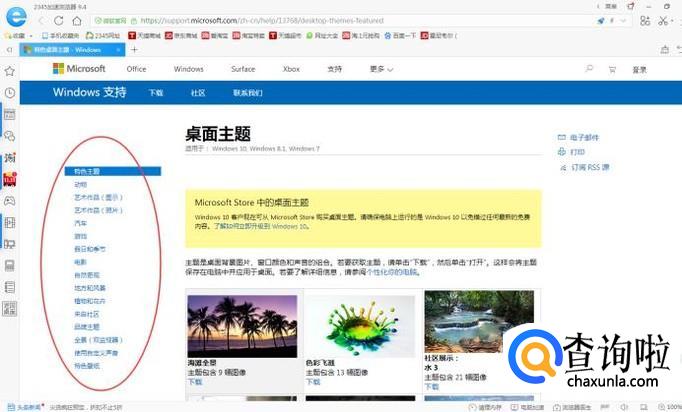The width and height of the screenshot is (682, 412).
Task: Click the search magnifier on Microsoft header
Action: (589, 69)
